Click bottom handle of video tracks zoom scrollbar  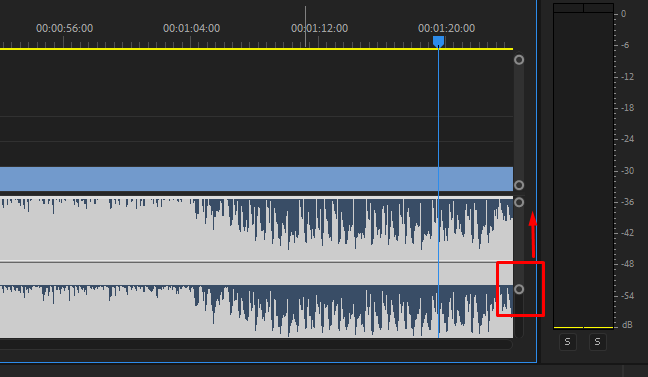[519, 185]
